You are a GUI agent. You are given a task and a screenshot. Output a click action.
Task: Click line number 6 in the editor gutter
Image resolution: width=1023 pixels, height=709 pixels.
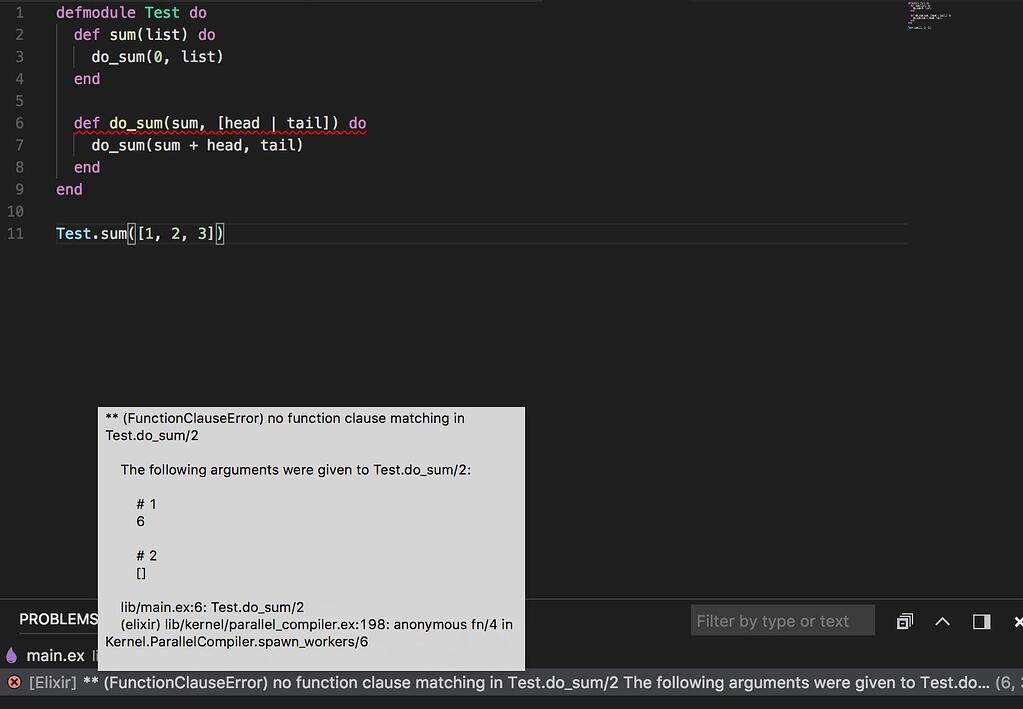[15, 122]
